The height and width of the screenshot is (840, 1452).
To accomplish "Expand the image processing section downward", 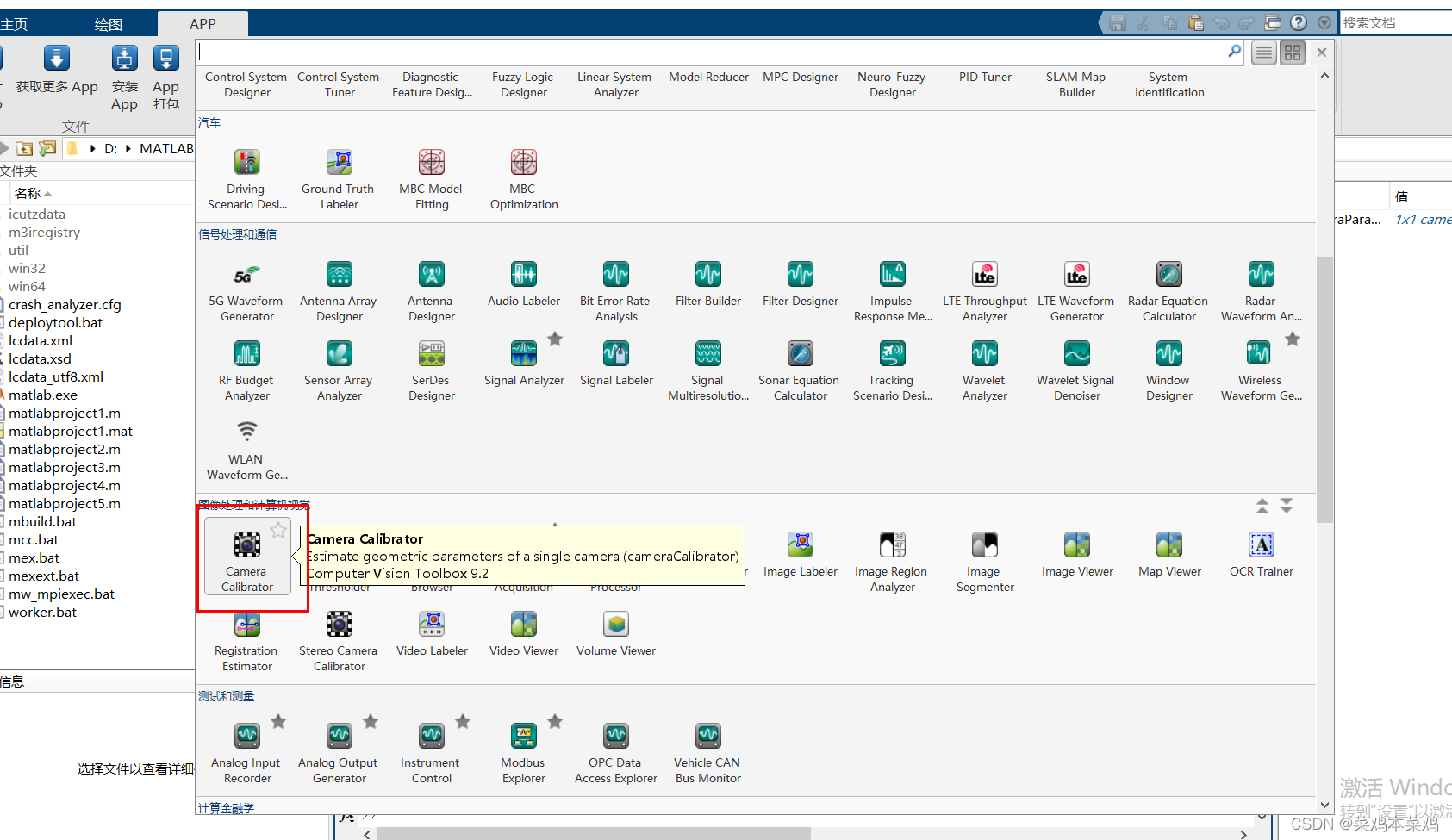I will 1287,506.
